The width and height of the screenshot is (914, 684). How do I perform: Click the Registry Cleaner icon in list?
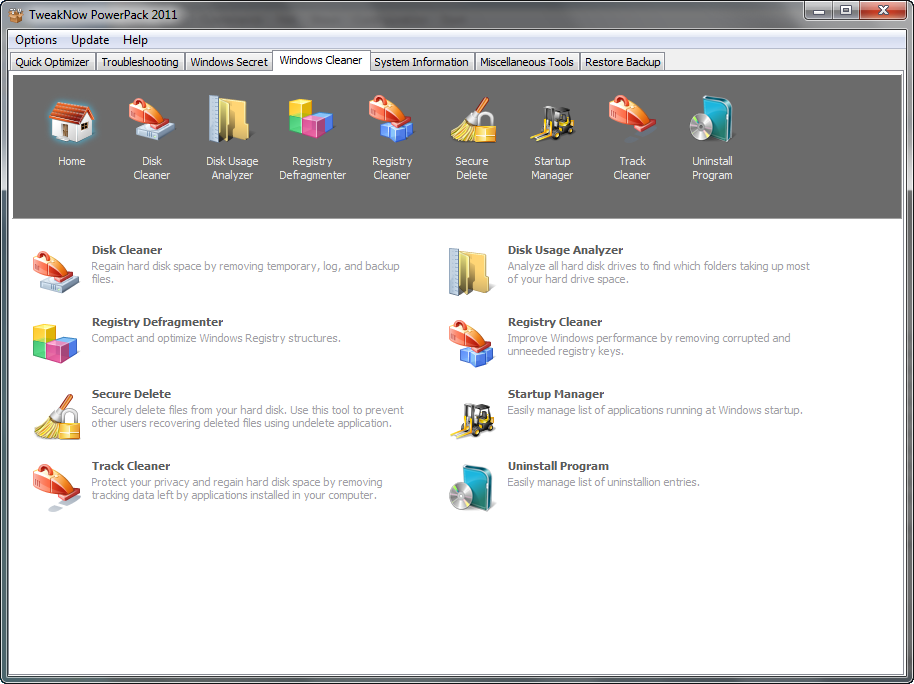(x=471, y=343)
